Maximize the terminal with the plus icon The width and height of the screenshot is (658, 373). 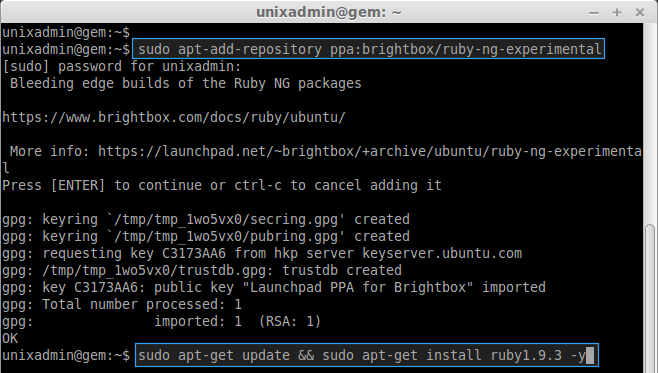pyautogui.click(x=616, y=13)
